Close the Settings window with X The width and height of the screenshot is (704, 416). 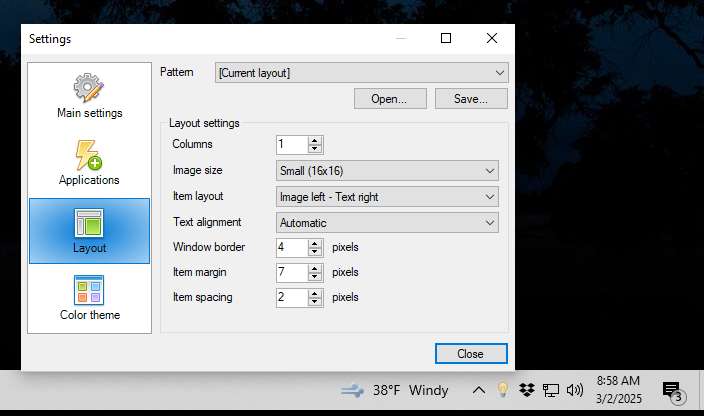click(492, 38)
